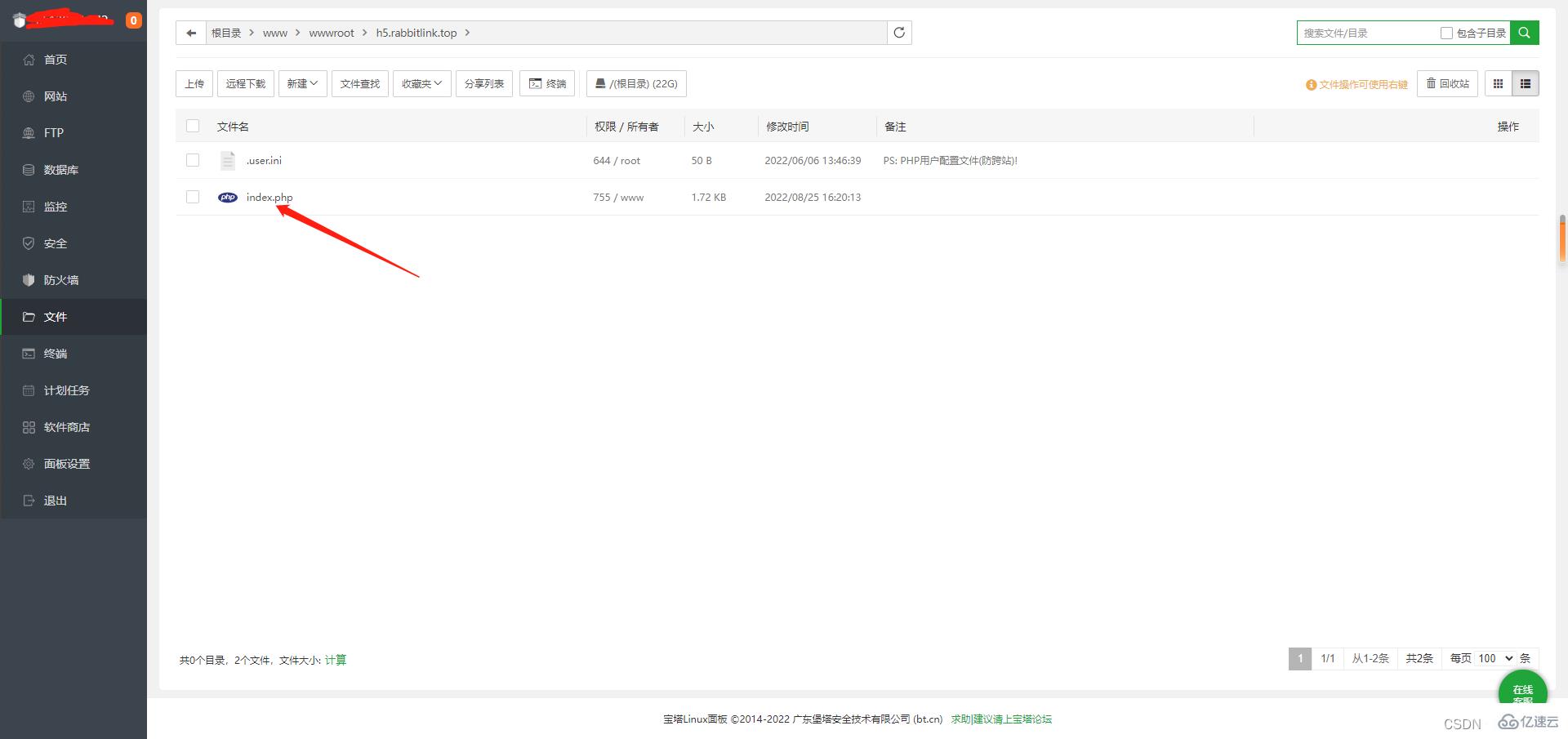This screenshot has height=739, width=1568.
Task: Open the index.php file name
Action: 269,197
